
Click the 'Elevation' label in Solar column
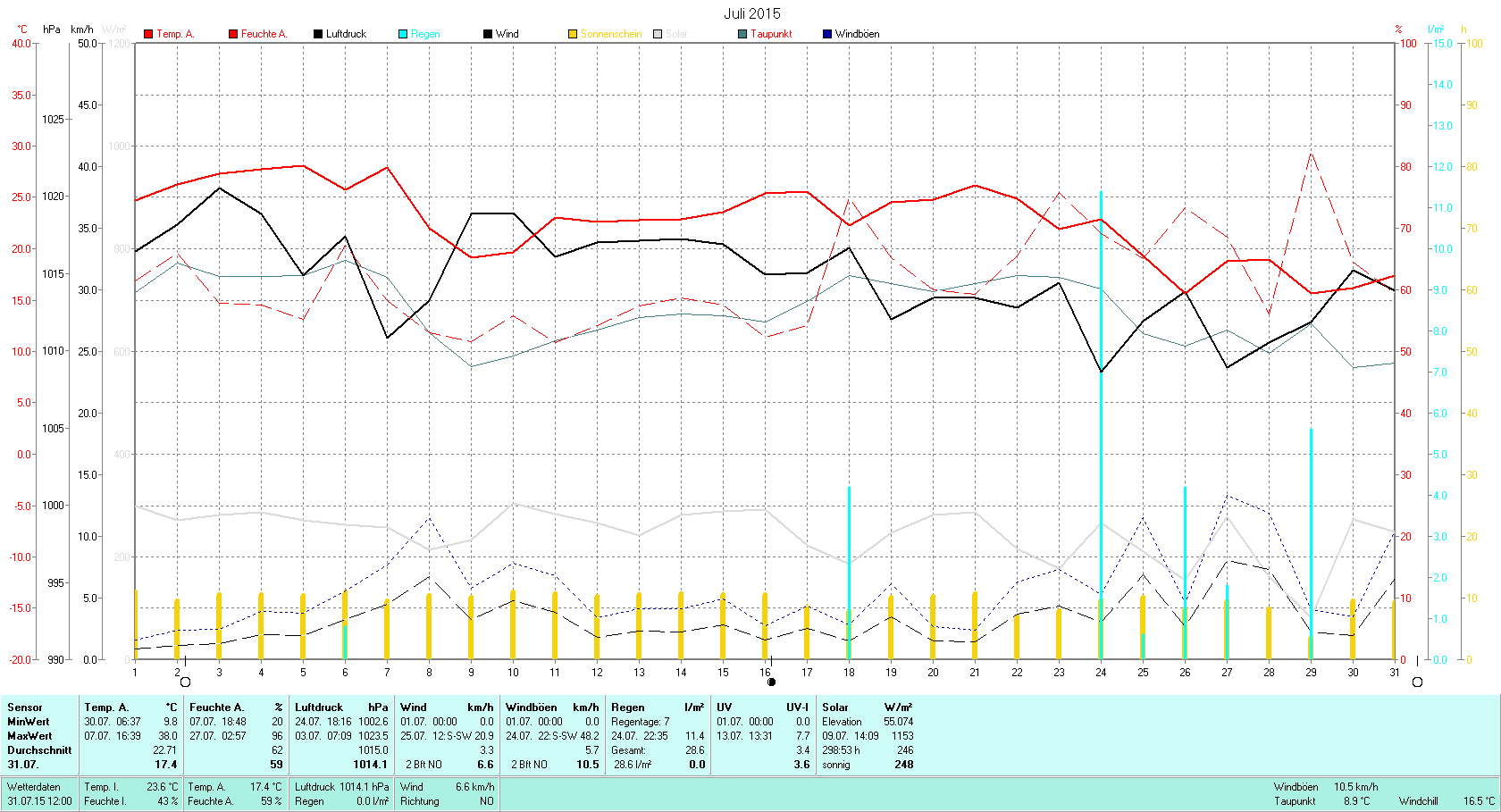point(842,722)
